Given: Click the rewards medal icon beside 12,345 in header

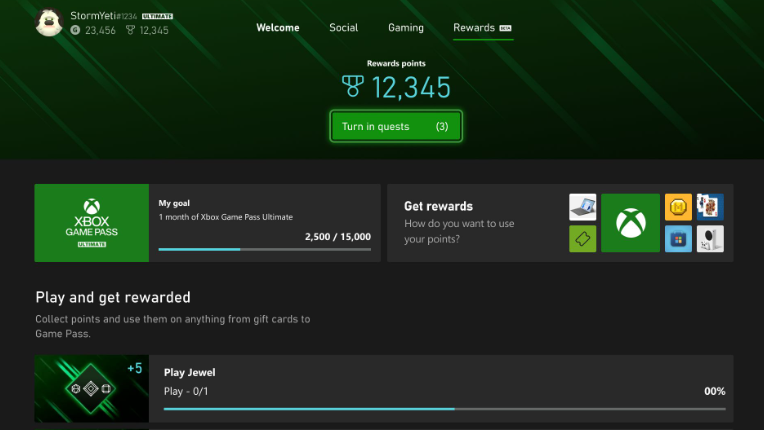Looking at the screenshot, I should (130, 30).
